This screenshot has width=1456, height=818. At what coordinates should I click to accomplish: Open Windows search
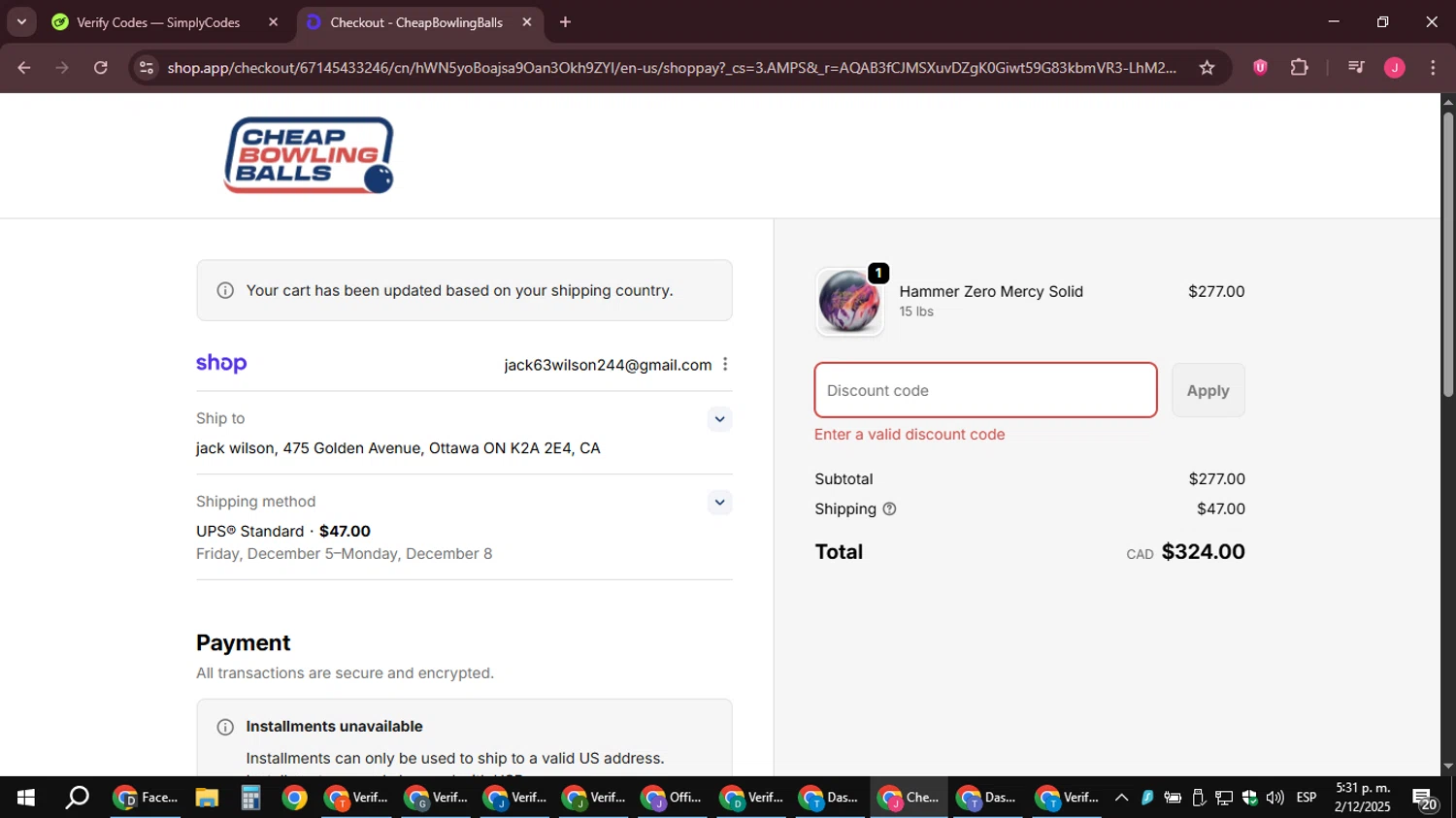click(x=77, y=798)
